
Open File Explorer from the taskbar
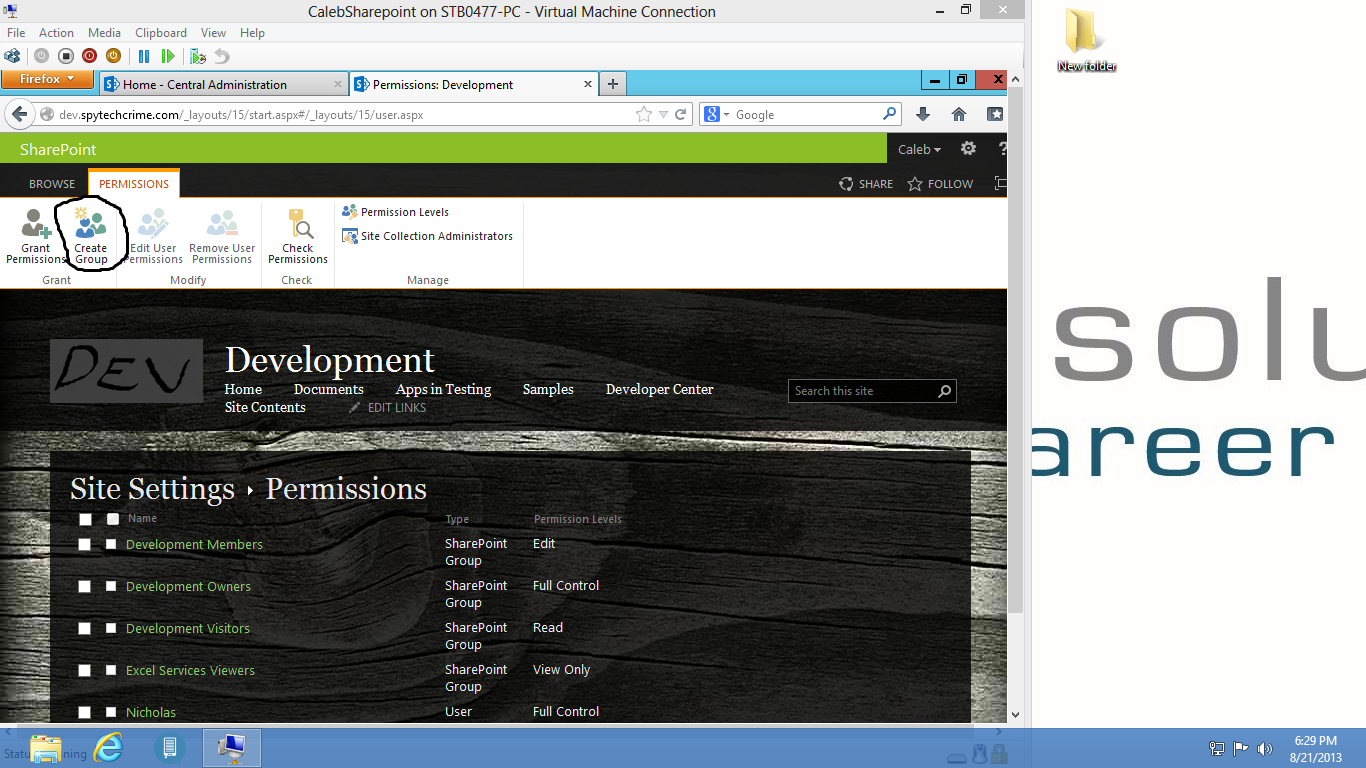tap(46, 747)
